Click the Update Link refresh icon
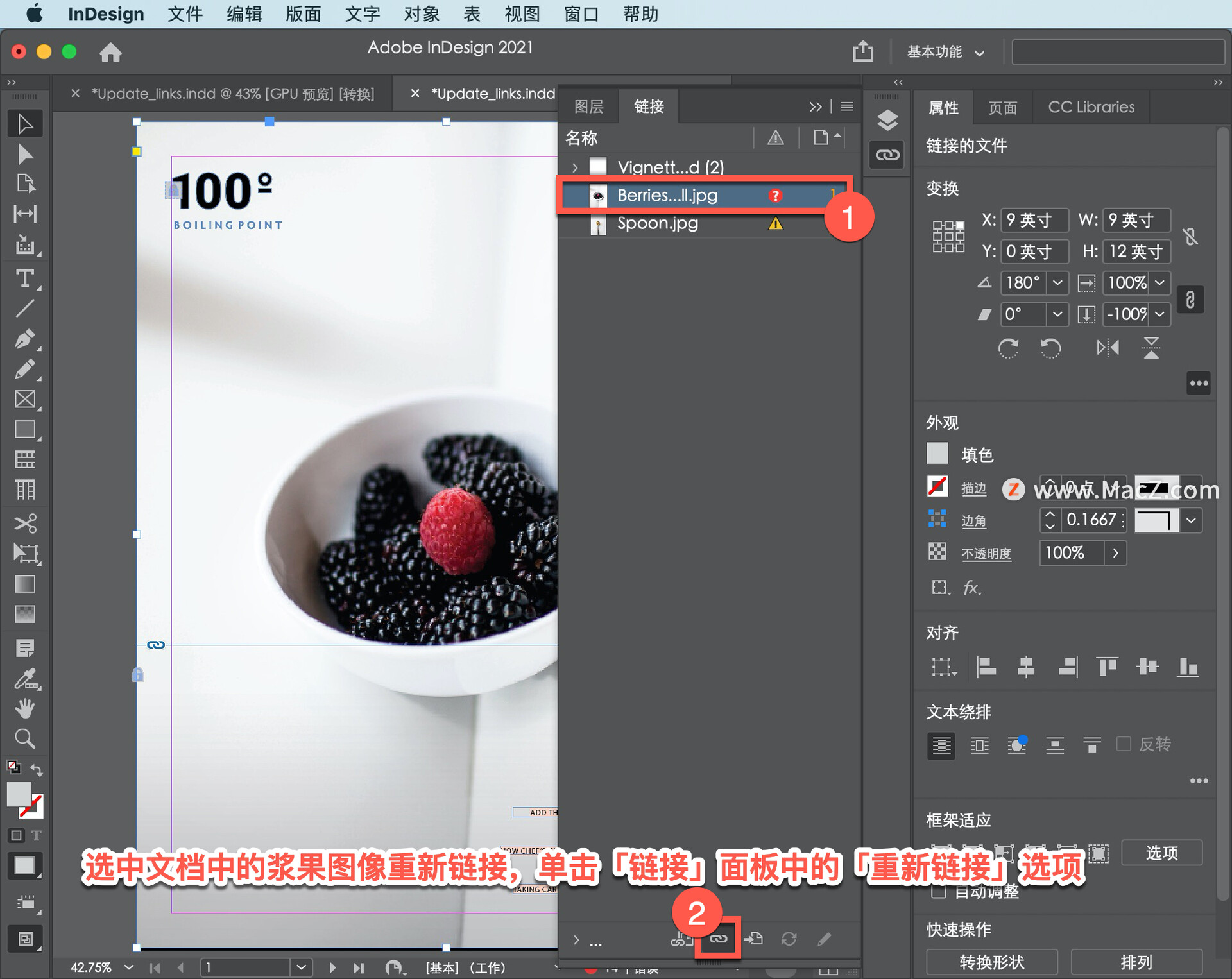The height and width of the screenshot is (979, 1232). tap(789, 939)
